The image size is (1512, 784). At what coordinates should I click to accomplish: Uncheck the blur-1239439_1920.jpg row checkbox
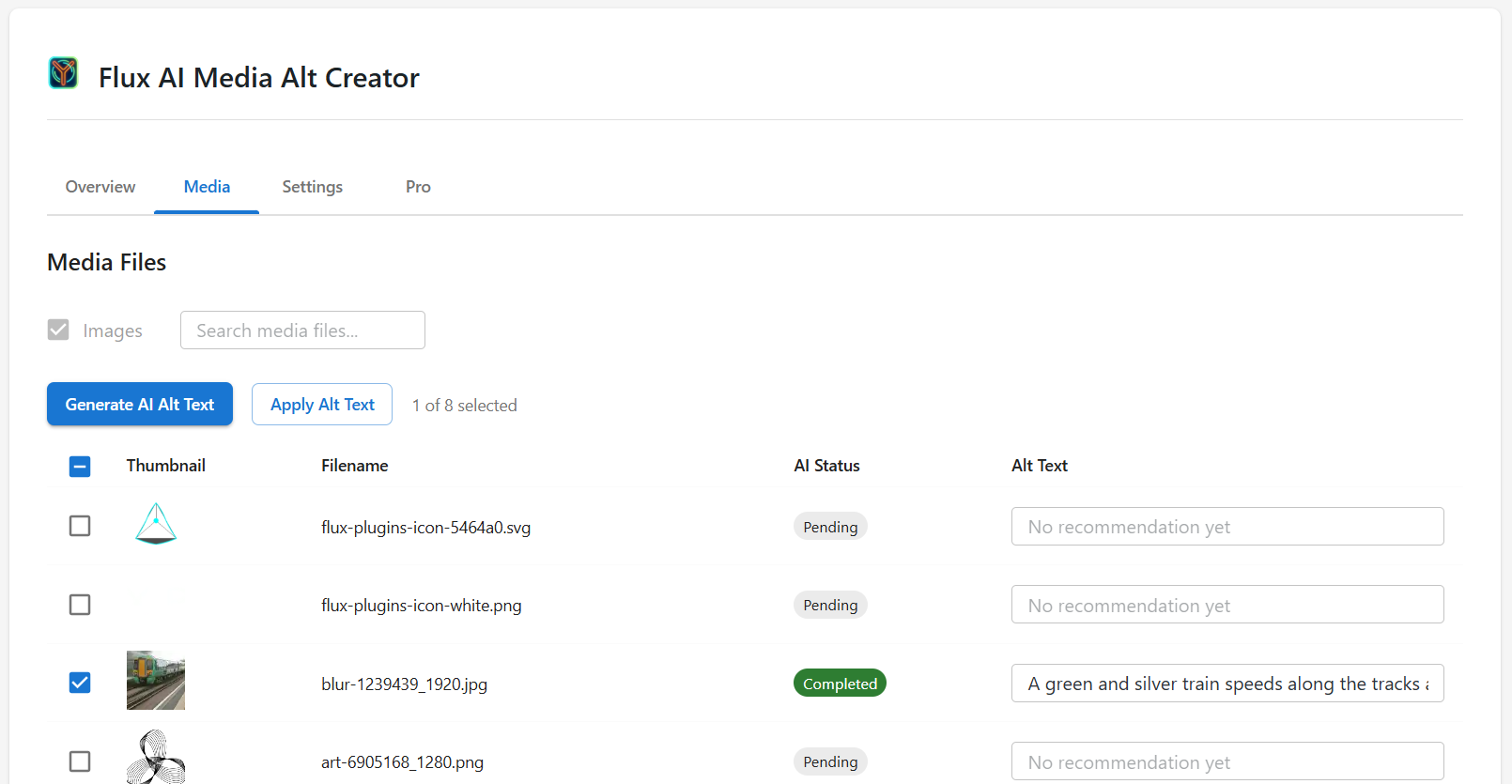point(80,683)
